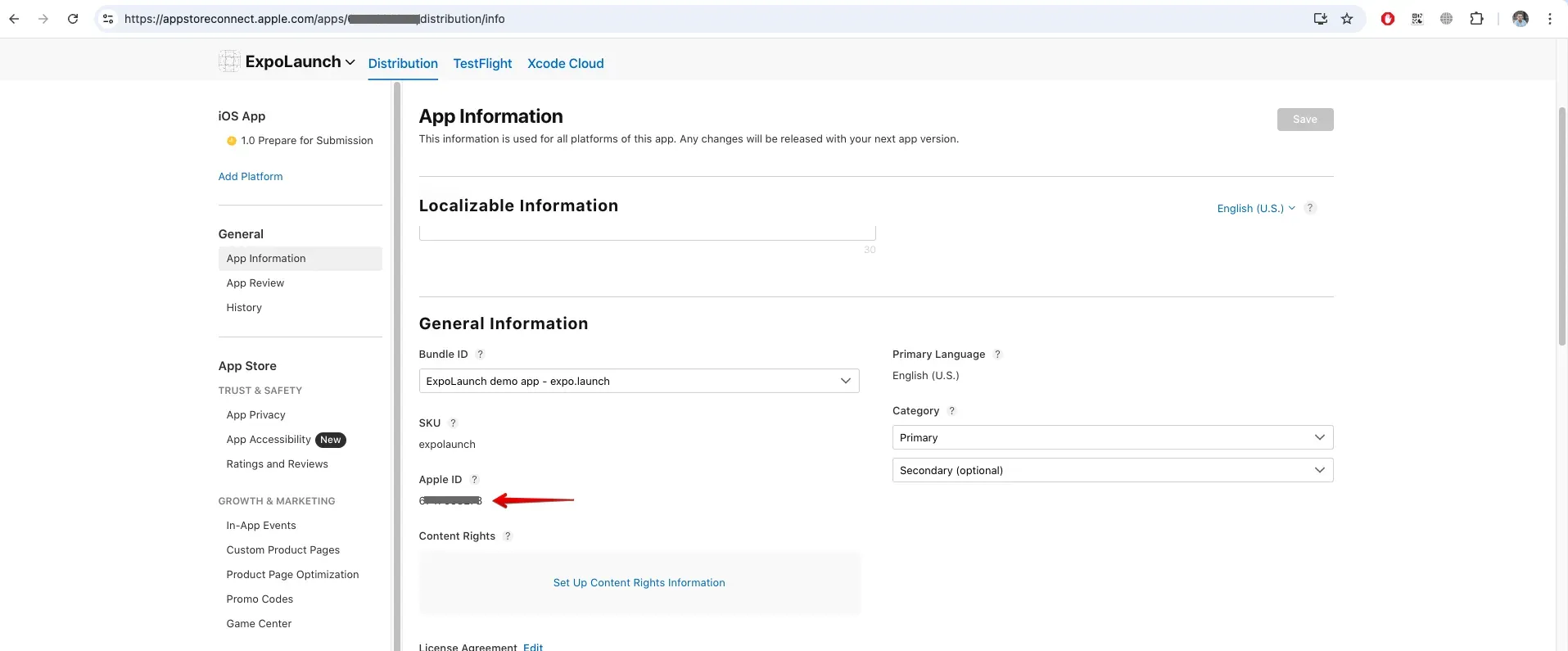Viewport: 1568px width, 651px height.
Task: Click the globe extension icon
Action: [1447, 19]
